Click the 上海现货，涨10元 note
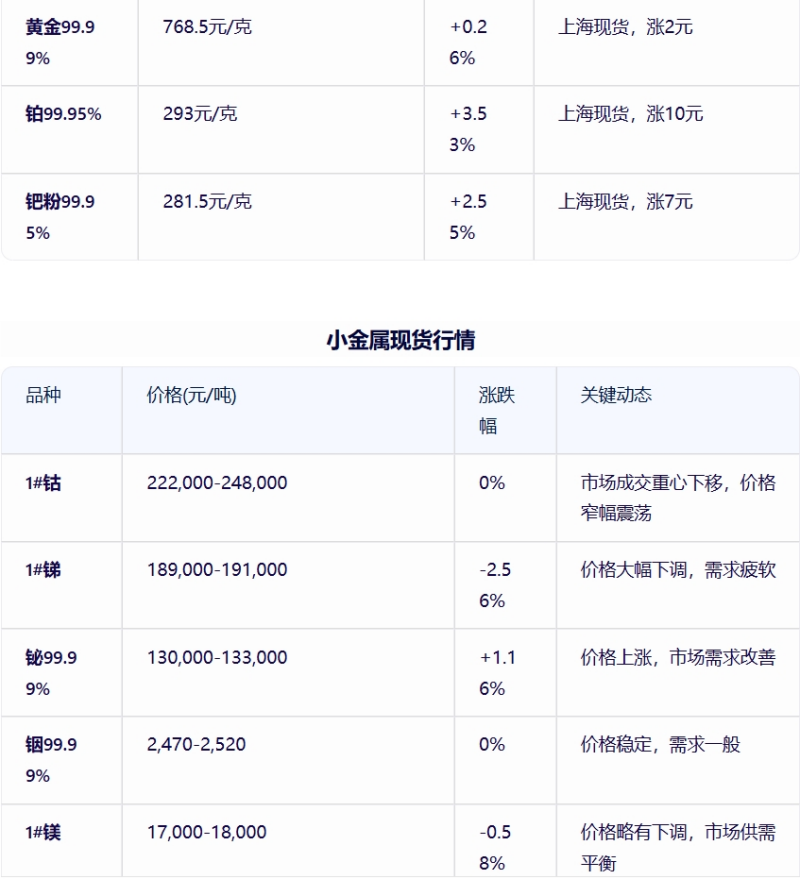This screenshot has height=879, width=800. point(630,114)
